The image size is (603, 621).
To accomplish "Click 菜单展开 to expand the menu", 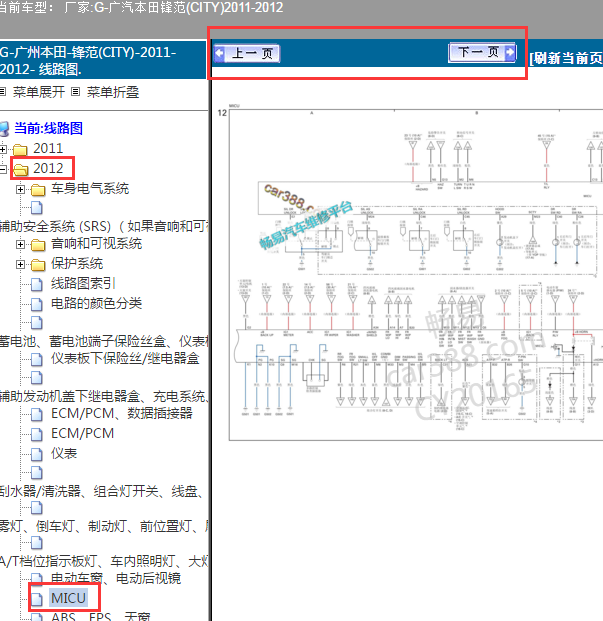I will tap(39, 92).
